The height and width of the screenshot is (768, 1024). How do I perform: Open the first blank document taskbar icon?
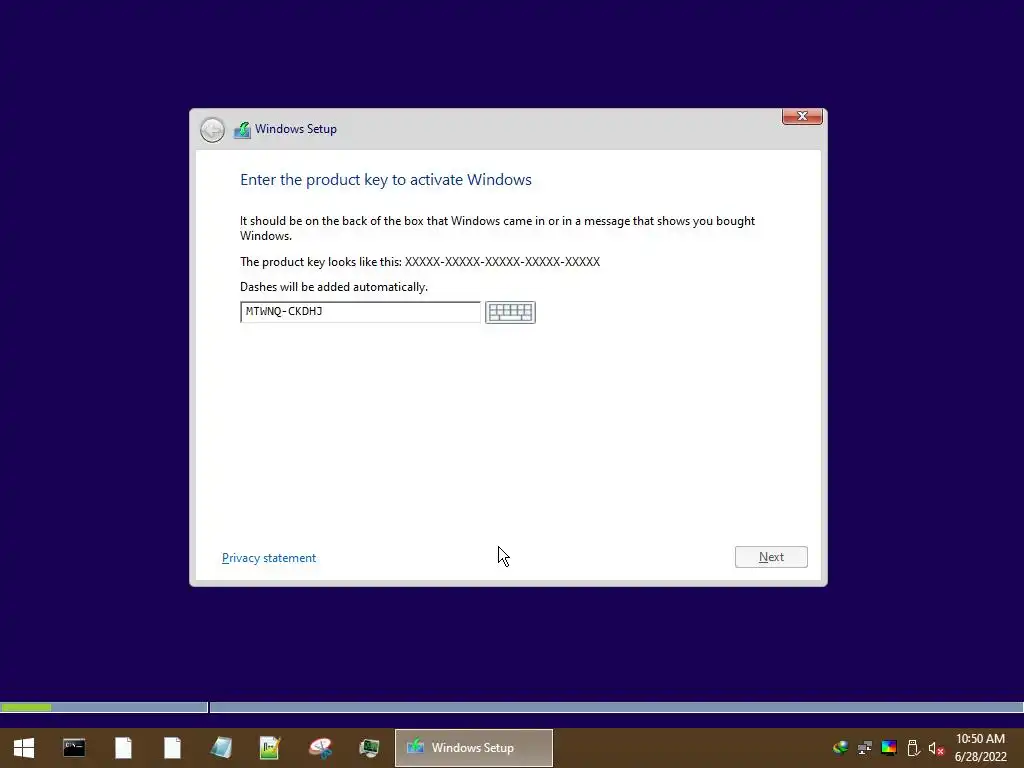(x=123, y=748)
